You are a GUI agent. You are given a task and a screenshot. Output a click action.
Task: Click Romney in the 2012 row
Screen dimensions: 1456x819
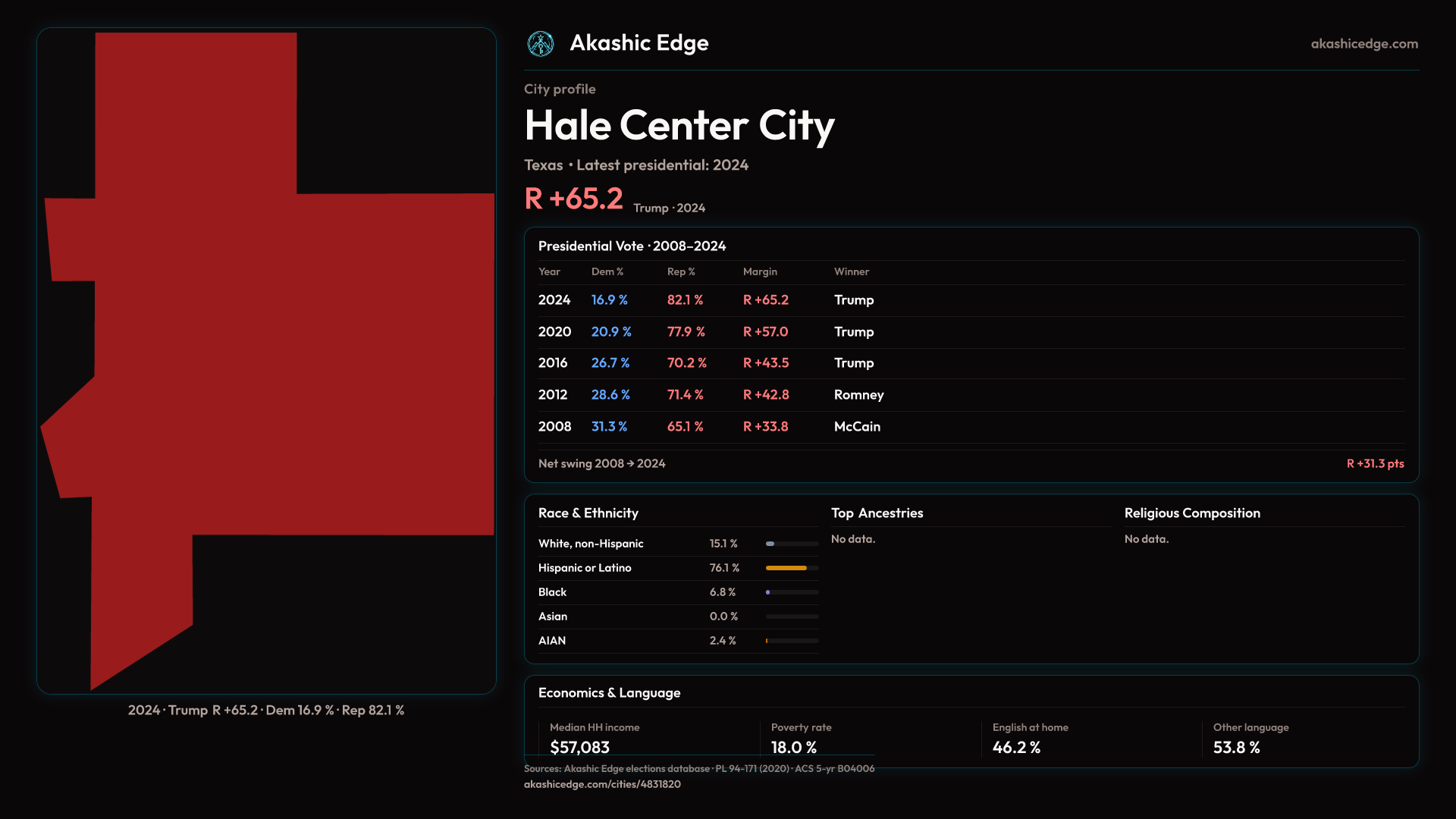click(858, 395)
